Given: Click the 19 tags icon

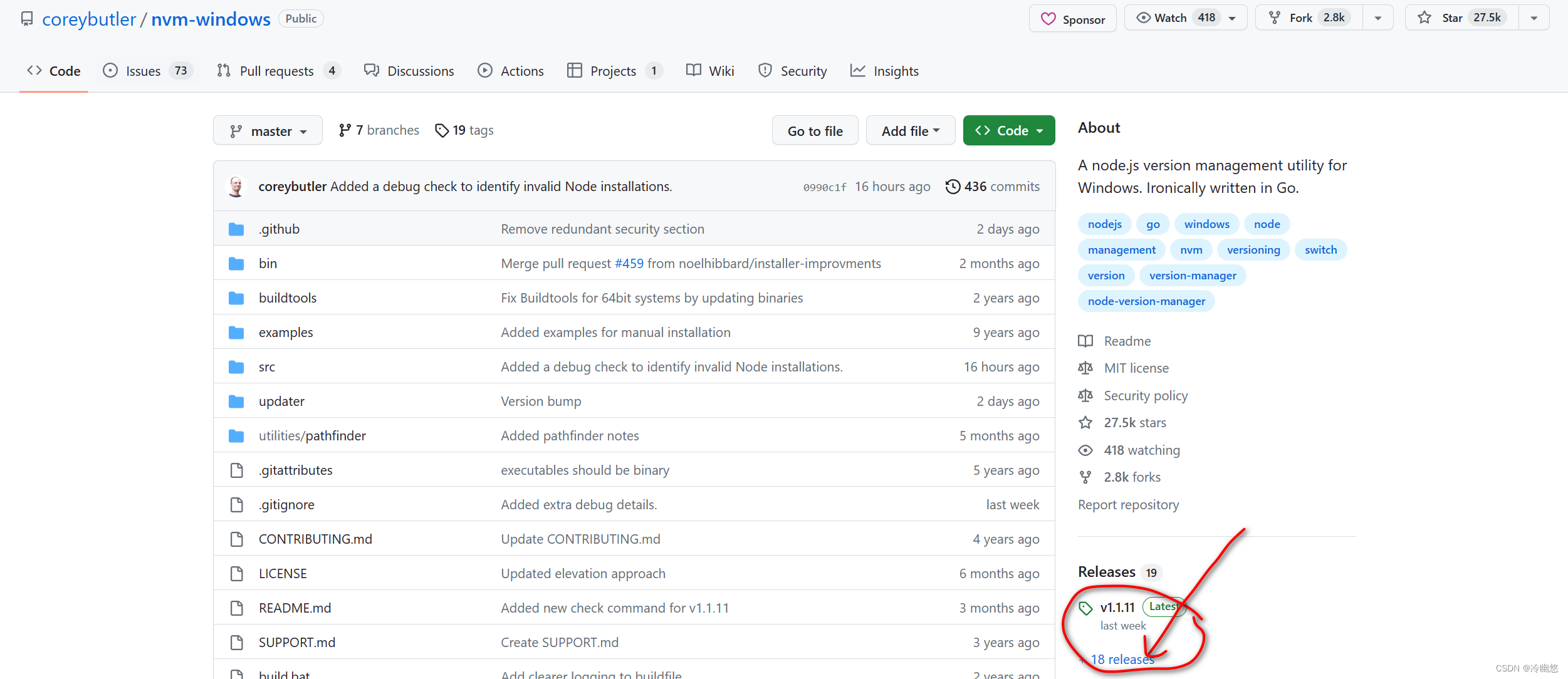Looking at the screenshot, I should (442, 130).
